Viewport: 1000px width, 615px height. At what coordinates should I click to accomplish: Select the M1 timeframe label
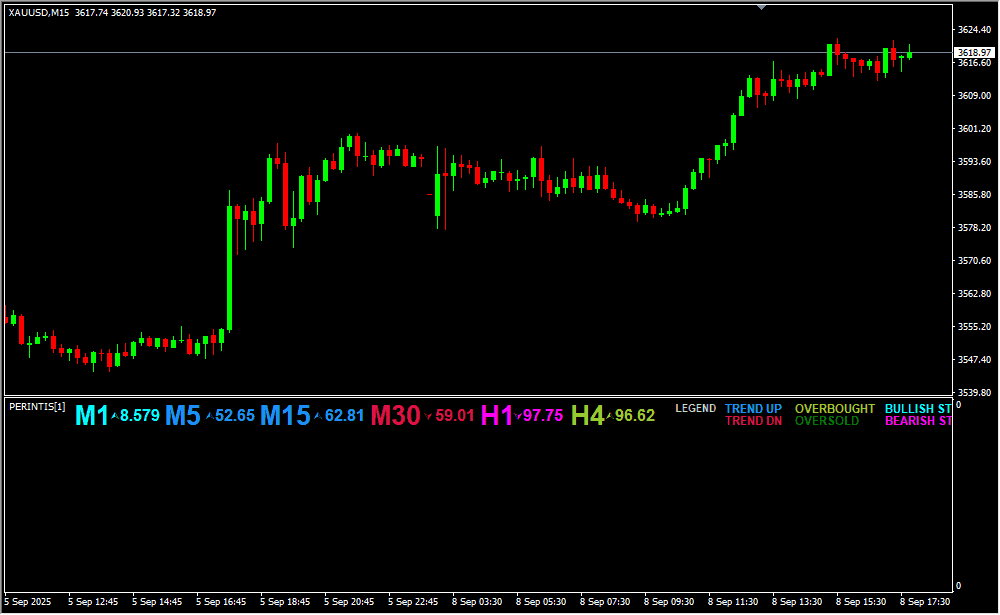(x=91, y=416)
